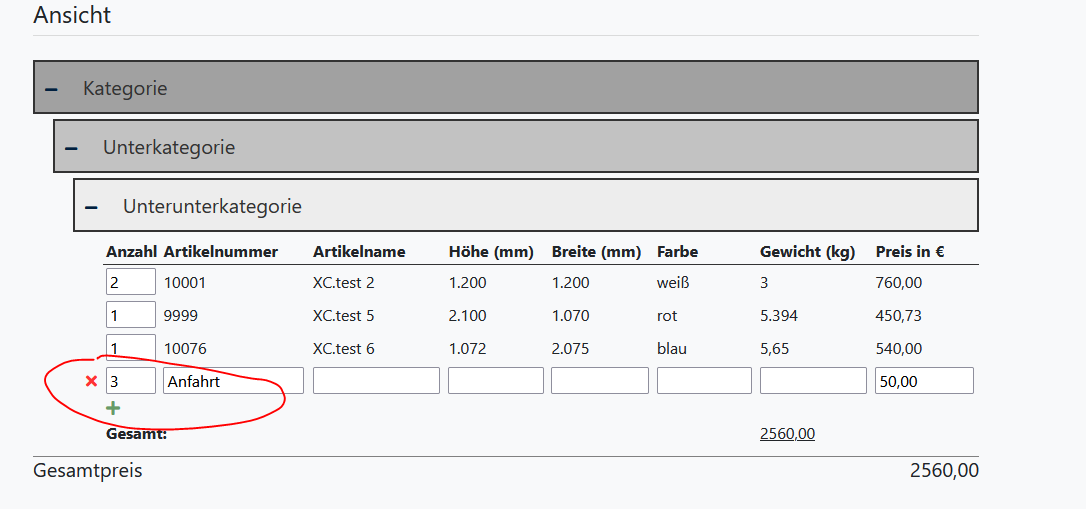Click the green plus add row icon
Image resolution: width=1086 pixels, height=509 pixels.
tap(113, 408)
